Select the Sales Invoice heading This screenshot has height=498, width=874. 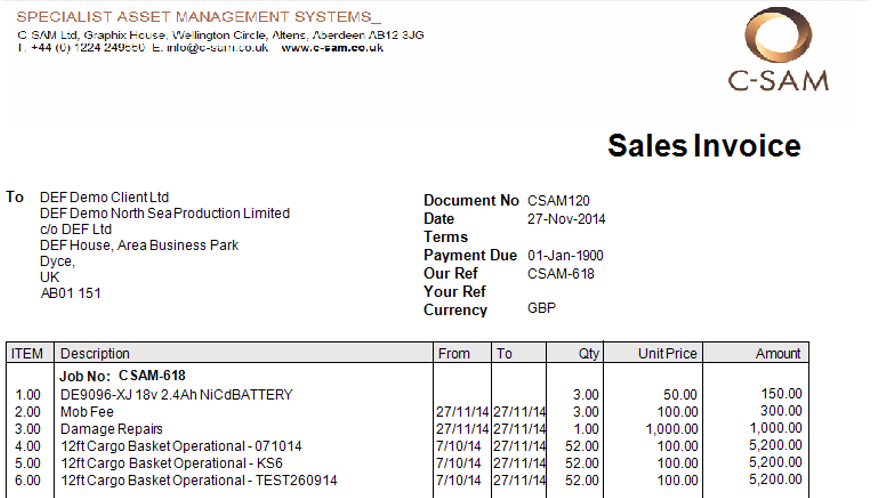pos(704,146)
